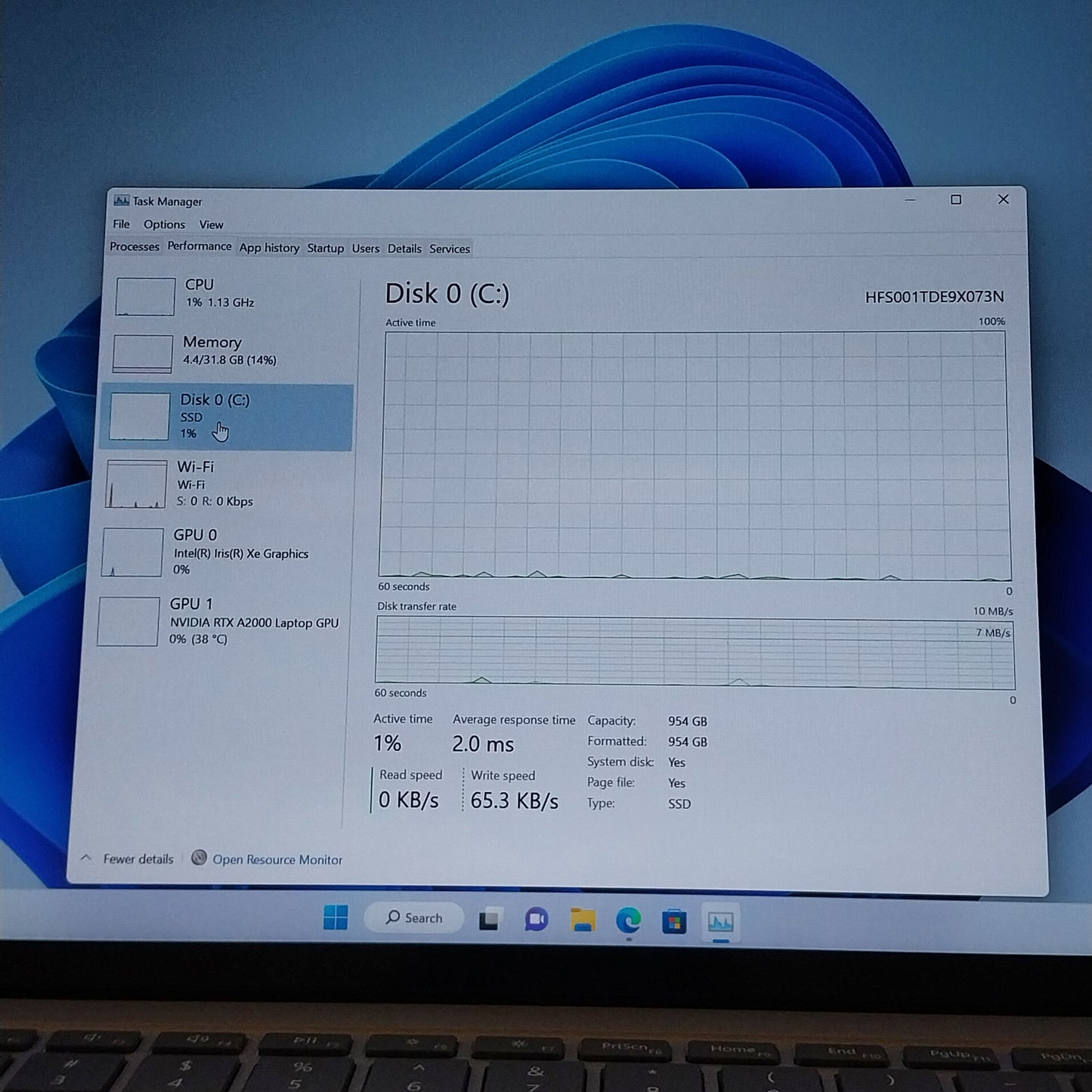Open Microsoft Store from the taskbar
This screenshot has width=1092, height=1092.
click(x=674, y=922)
